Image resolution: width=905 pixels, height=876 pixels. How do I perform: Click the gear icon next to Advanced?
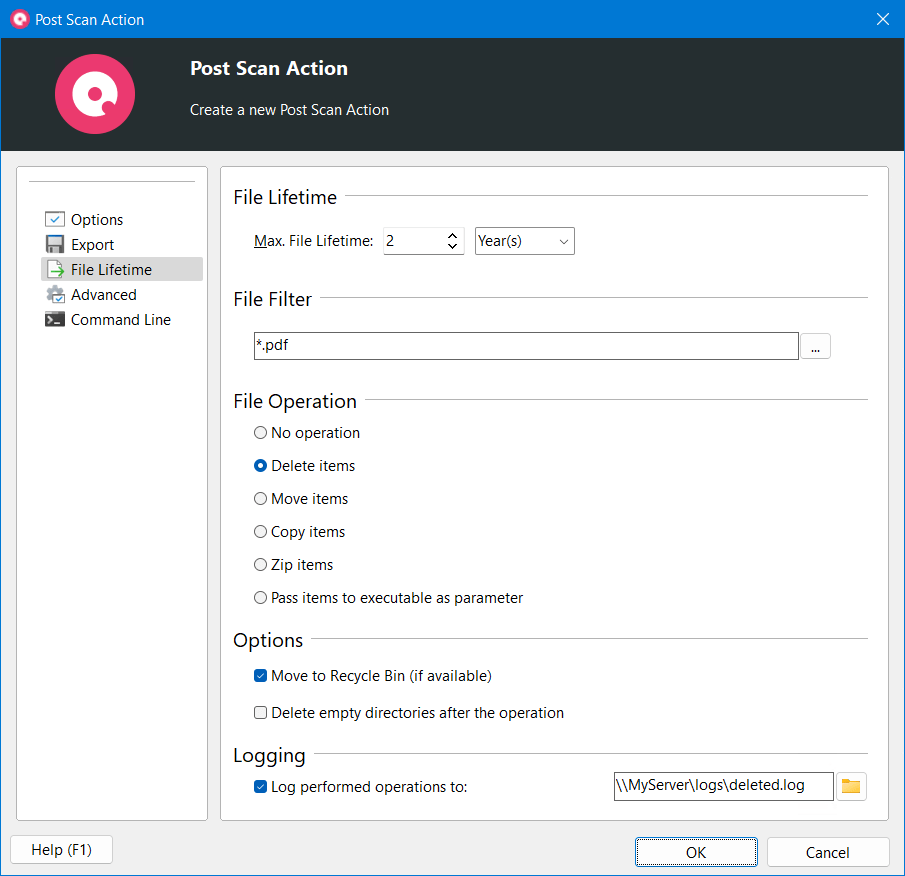point(54,294)
